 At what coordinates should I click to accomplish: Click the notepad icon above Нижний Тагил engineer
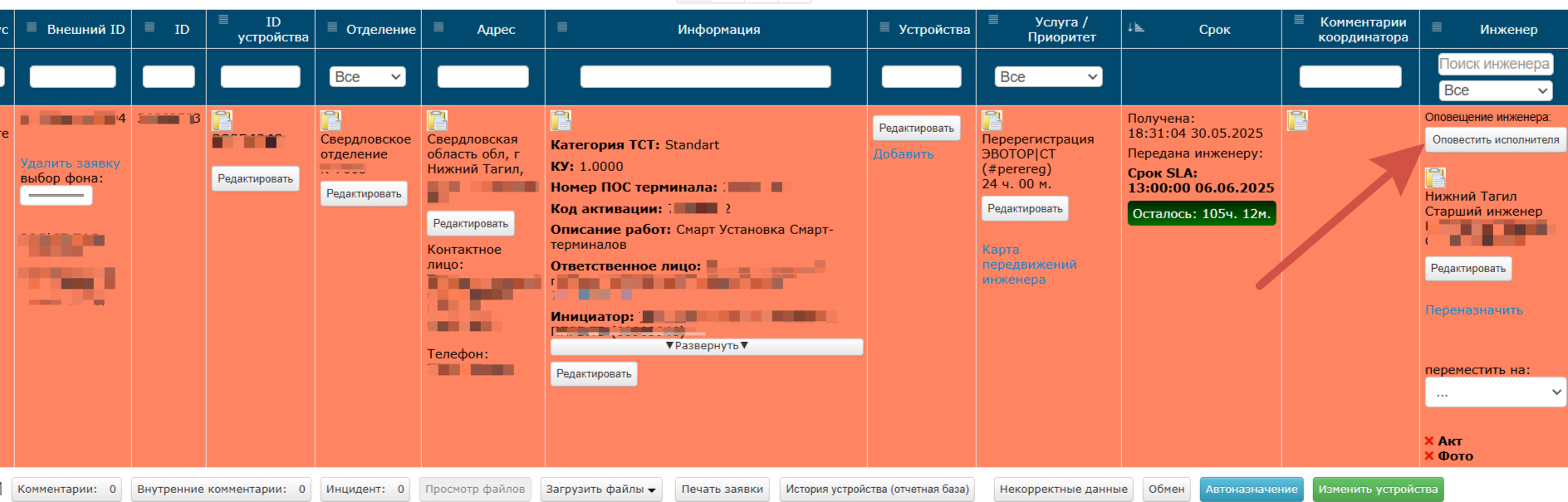(x=1435, y=178)
